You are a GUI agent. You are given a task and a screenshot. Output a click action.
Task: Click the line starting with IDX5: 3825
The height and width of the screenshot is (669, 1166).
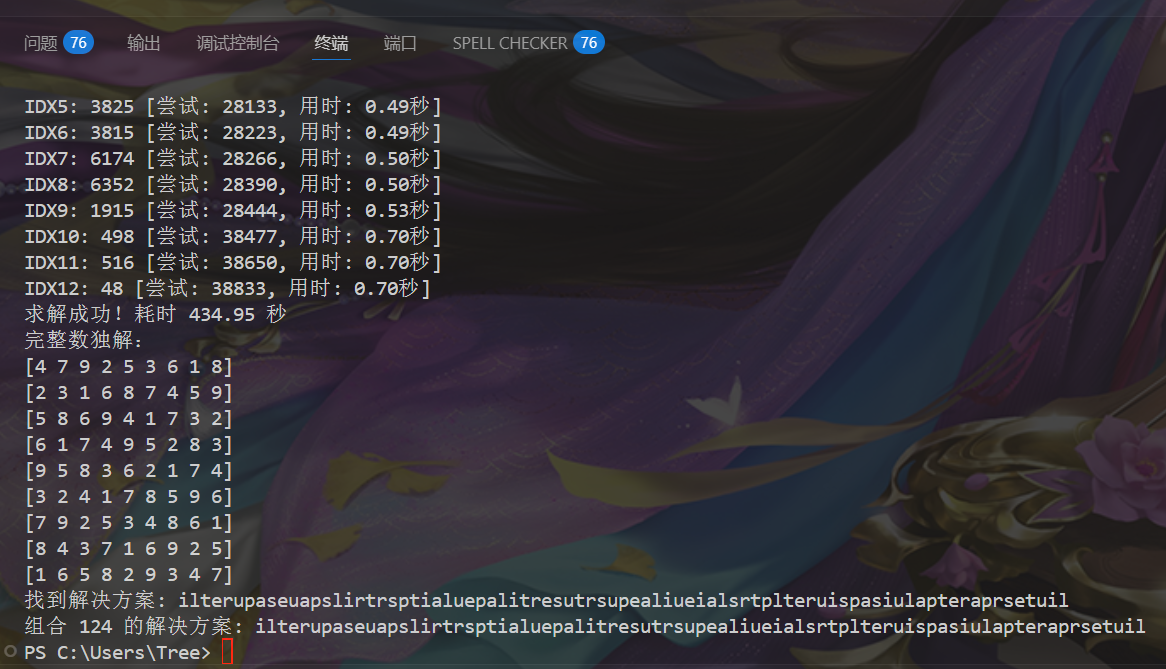tap(233, 106)
